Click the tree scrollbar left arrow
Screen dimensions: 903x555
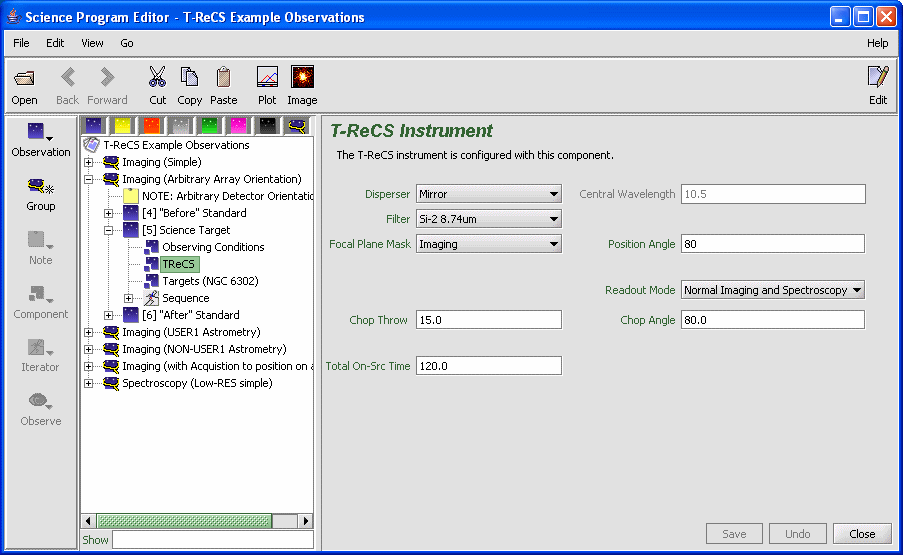(x=88, y=521)
